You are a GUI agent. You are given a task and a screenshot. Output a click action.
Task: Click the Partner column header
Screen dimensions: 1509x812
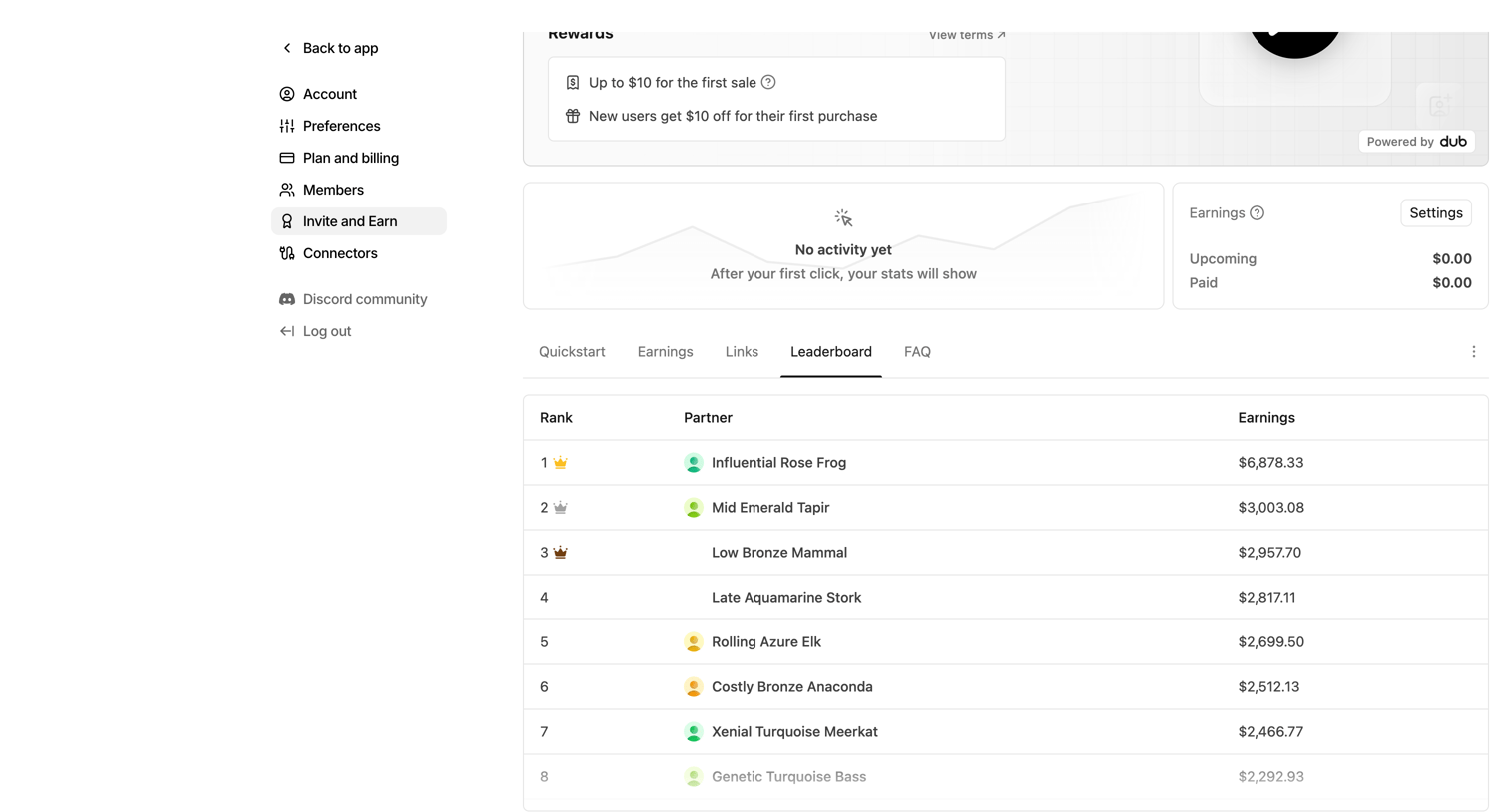(x=708, y=418)
